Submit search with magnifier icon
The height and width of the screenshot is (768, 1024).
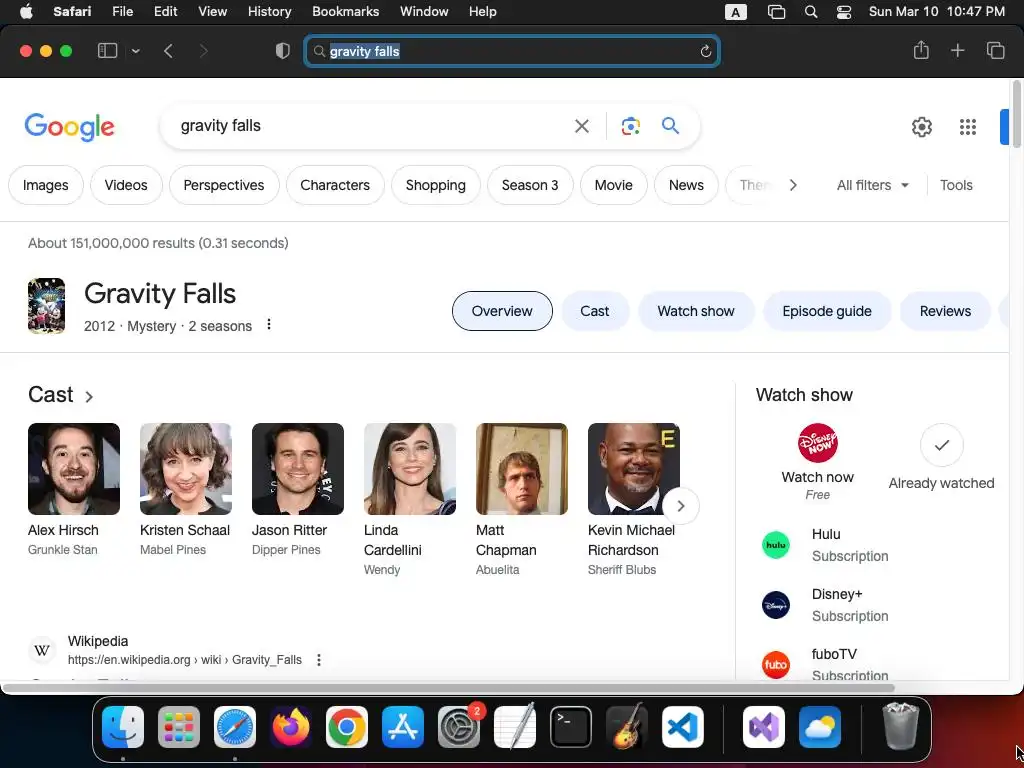click(670, 125)
